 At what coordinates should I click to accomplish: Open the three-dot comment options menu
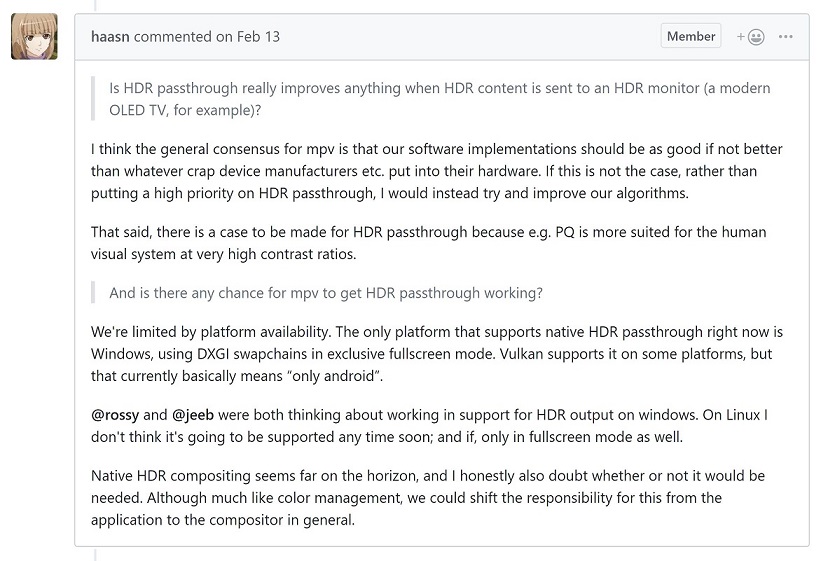click(785, 37)
